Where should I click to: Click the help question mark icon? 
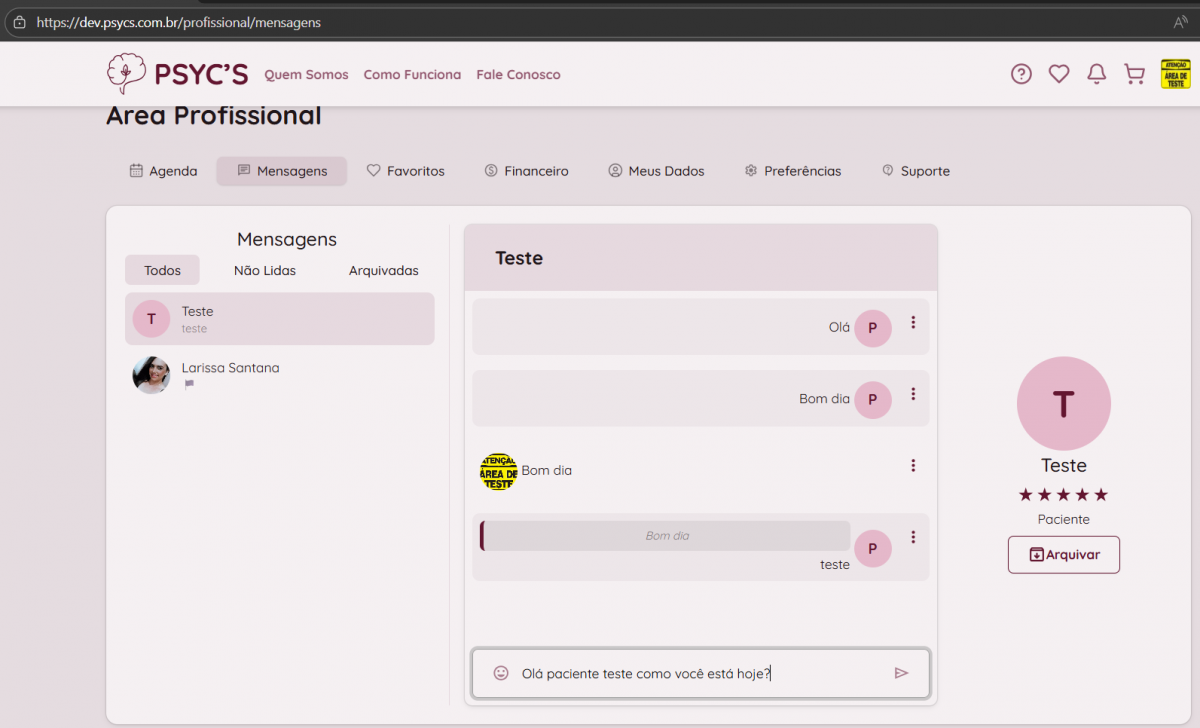tap(1021, 74)
